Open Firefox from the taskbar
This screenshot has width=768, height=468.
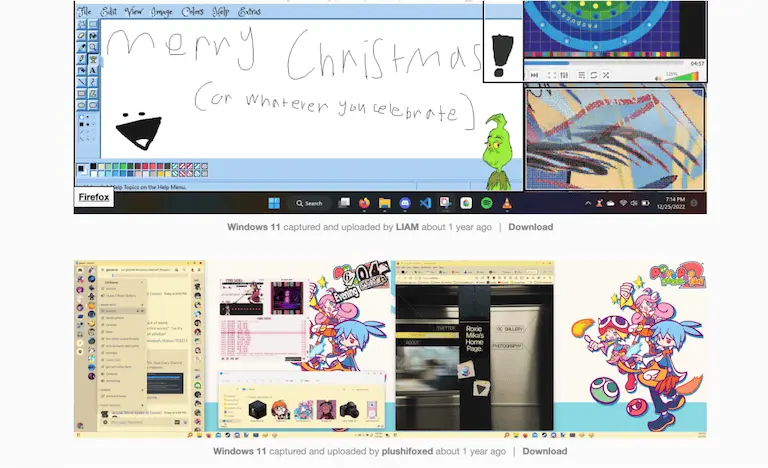click(364, 203)
